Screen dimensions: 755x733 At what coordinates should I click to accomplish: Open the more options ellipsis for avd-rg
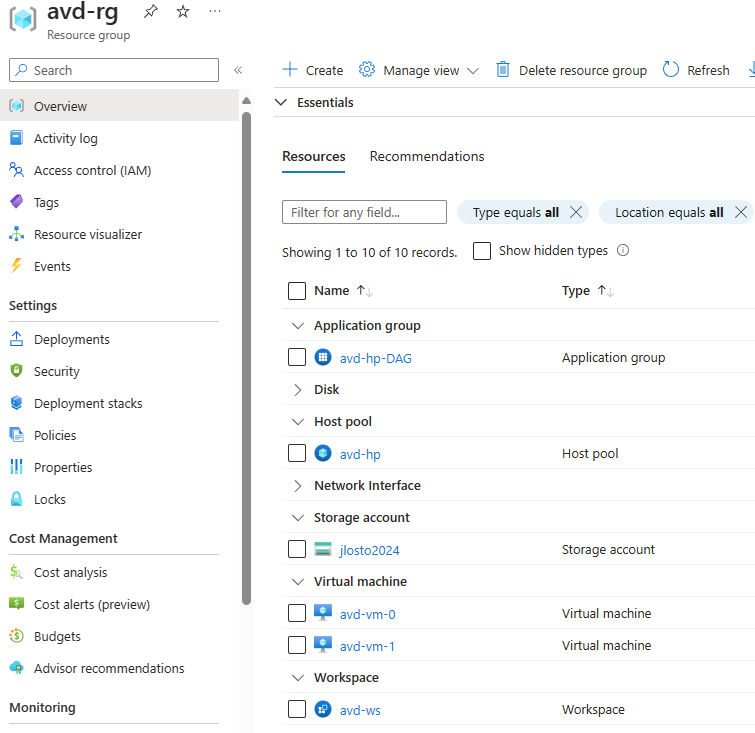[x=215, y=11]
